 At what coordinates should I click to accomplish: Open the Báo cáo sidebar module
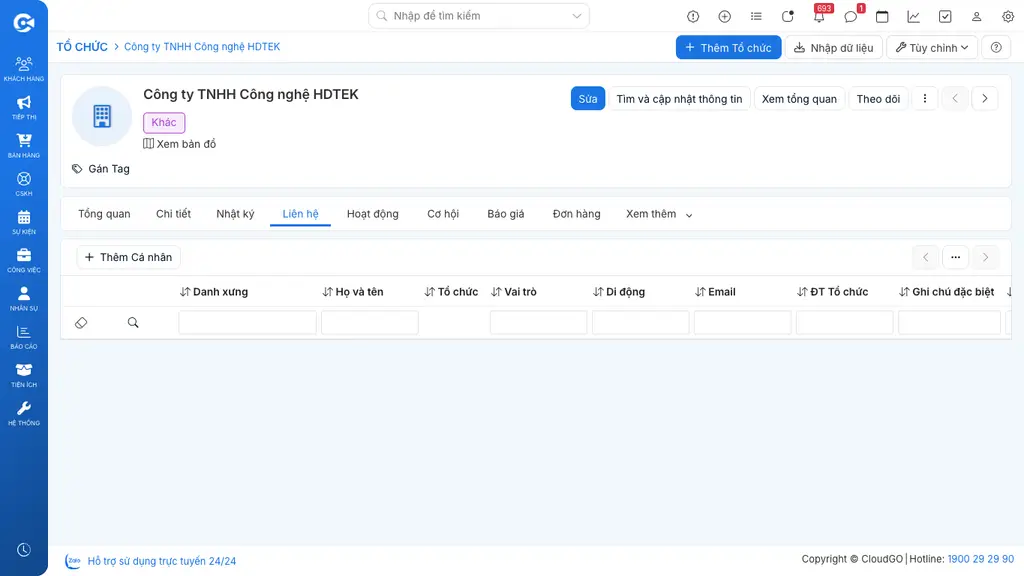[x=24, y=336]
